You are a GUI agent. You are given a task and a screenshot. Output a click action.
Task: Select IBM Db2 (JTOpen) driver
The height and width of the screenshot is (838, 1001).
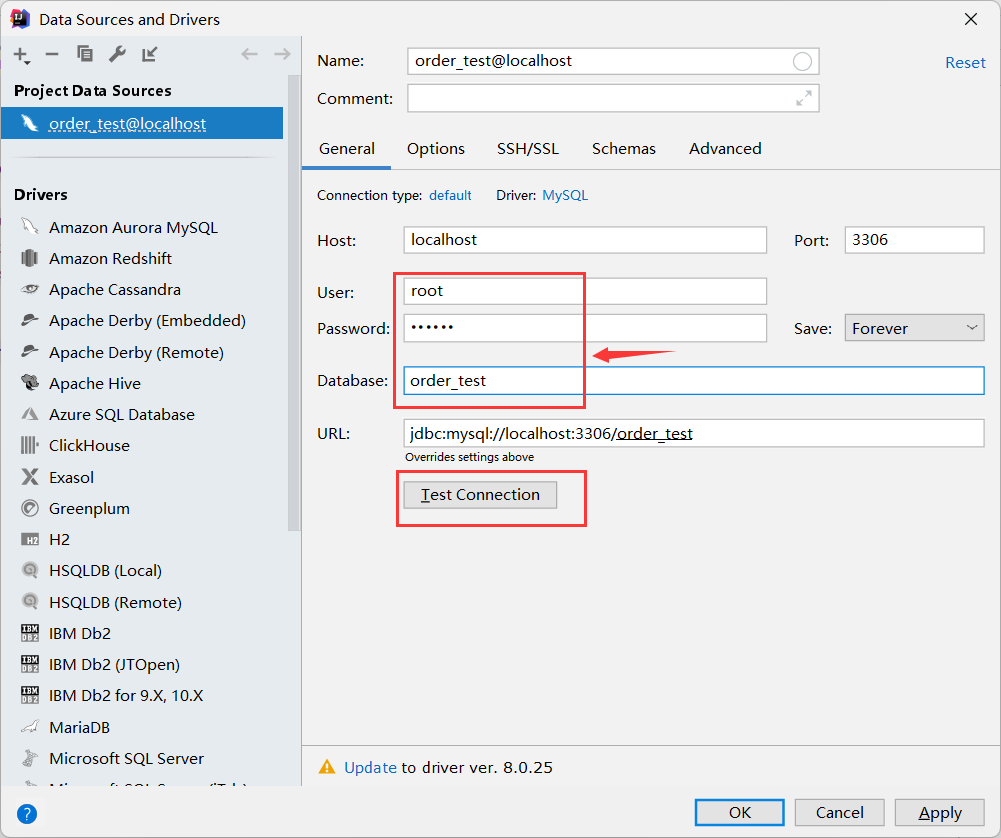(x=114, y=664)
